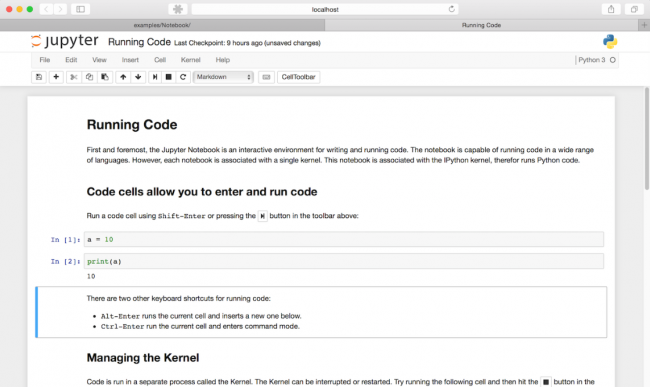
Task: Insert a cell below with plus icon
Action: point(56,77)
